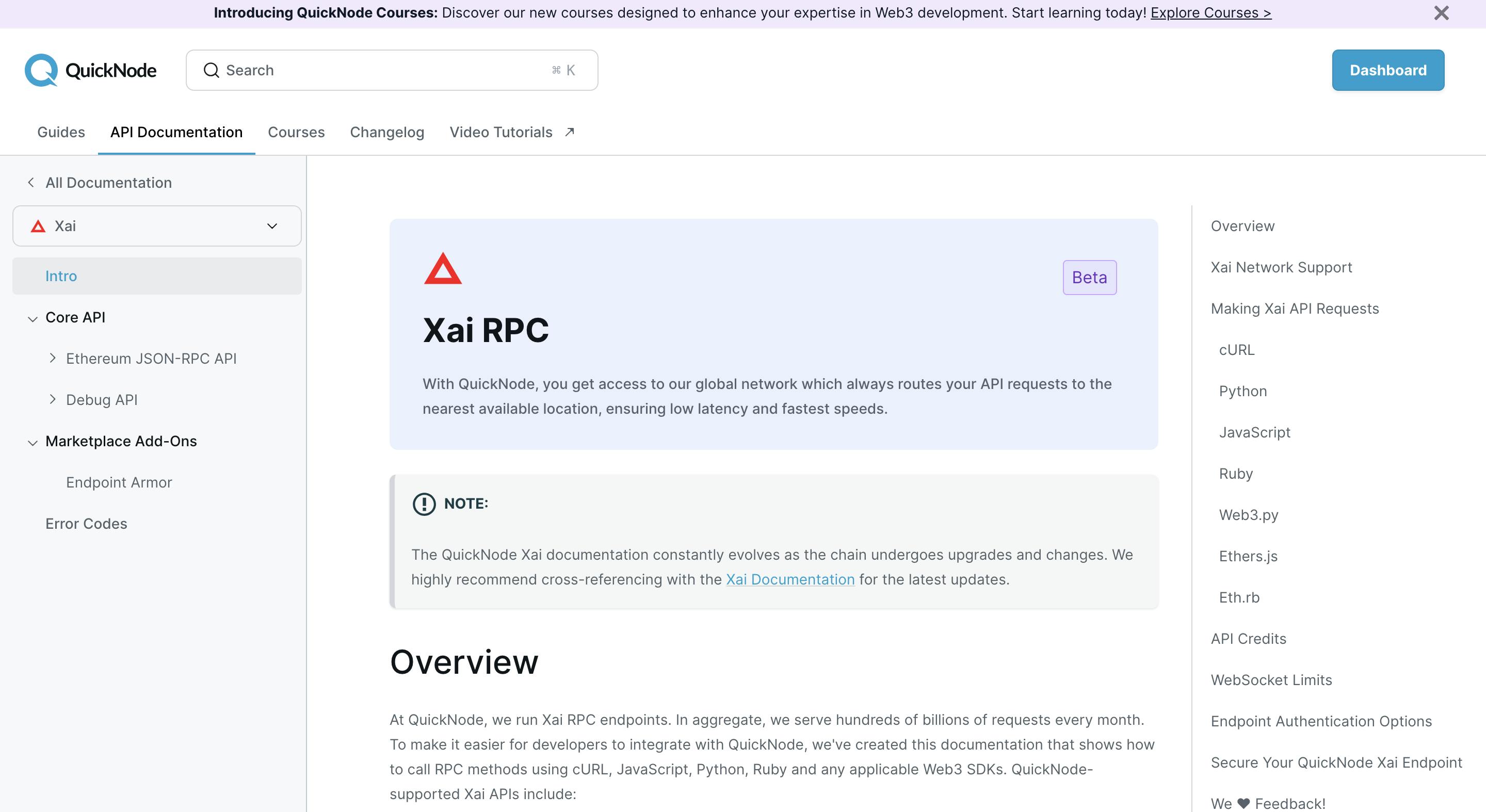Jump to Eth.rb section
Screen dimensions: 1486x812
coord(1239,597)
